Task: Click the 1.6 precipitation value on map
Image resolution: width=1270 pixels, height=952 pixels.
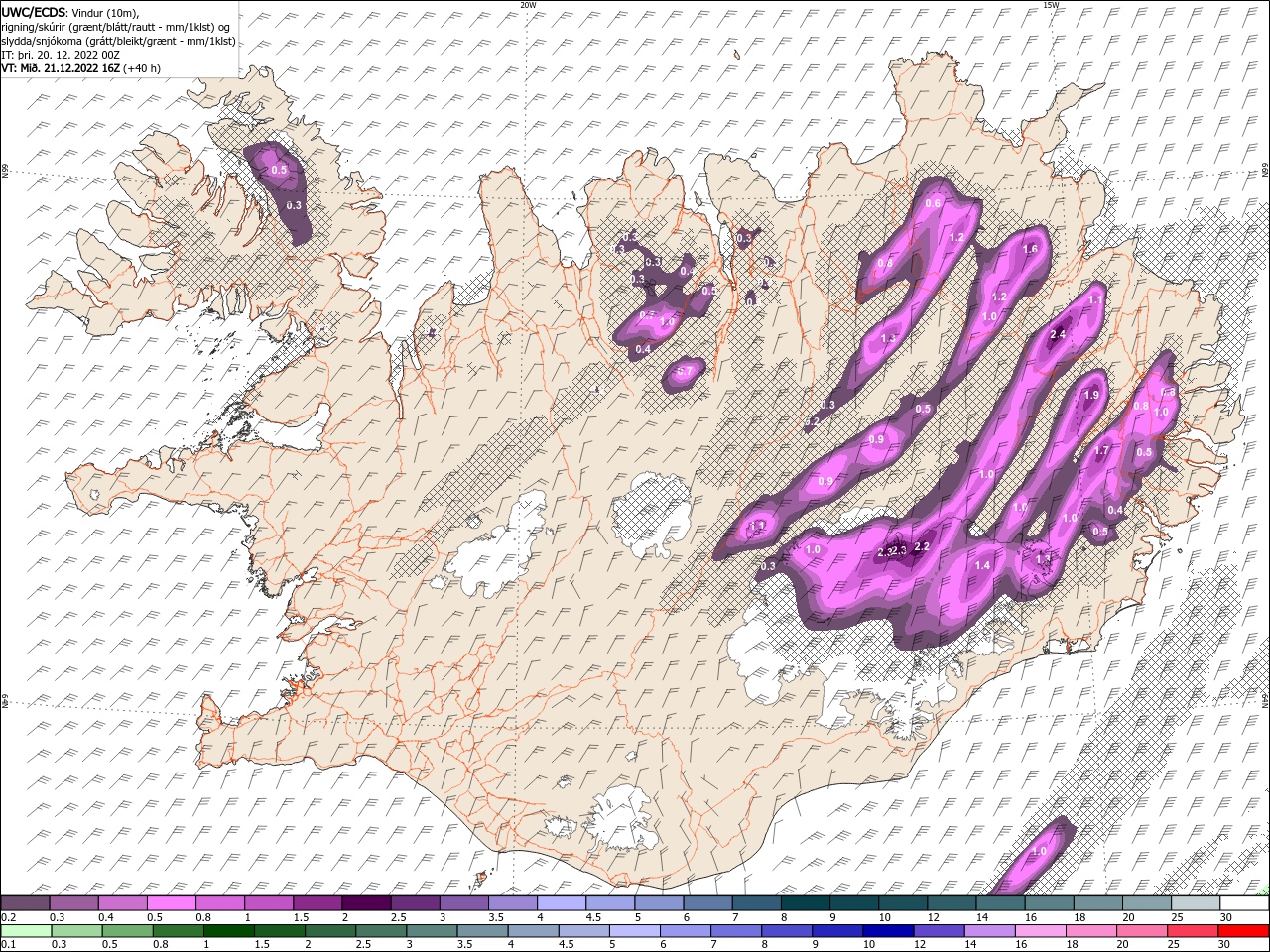Action: 1030,249
